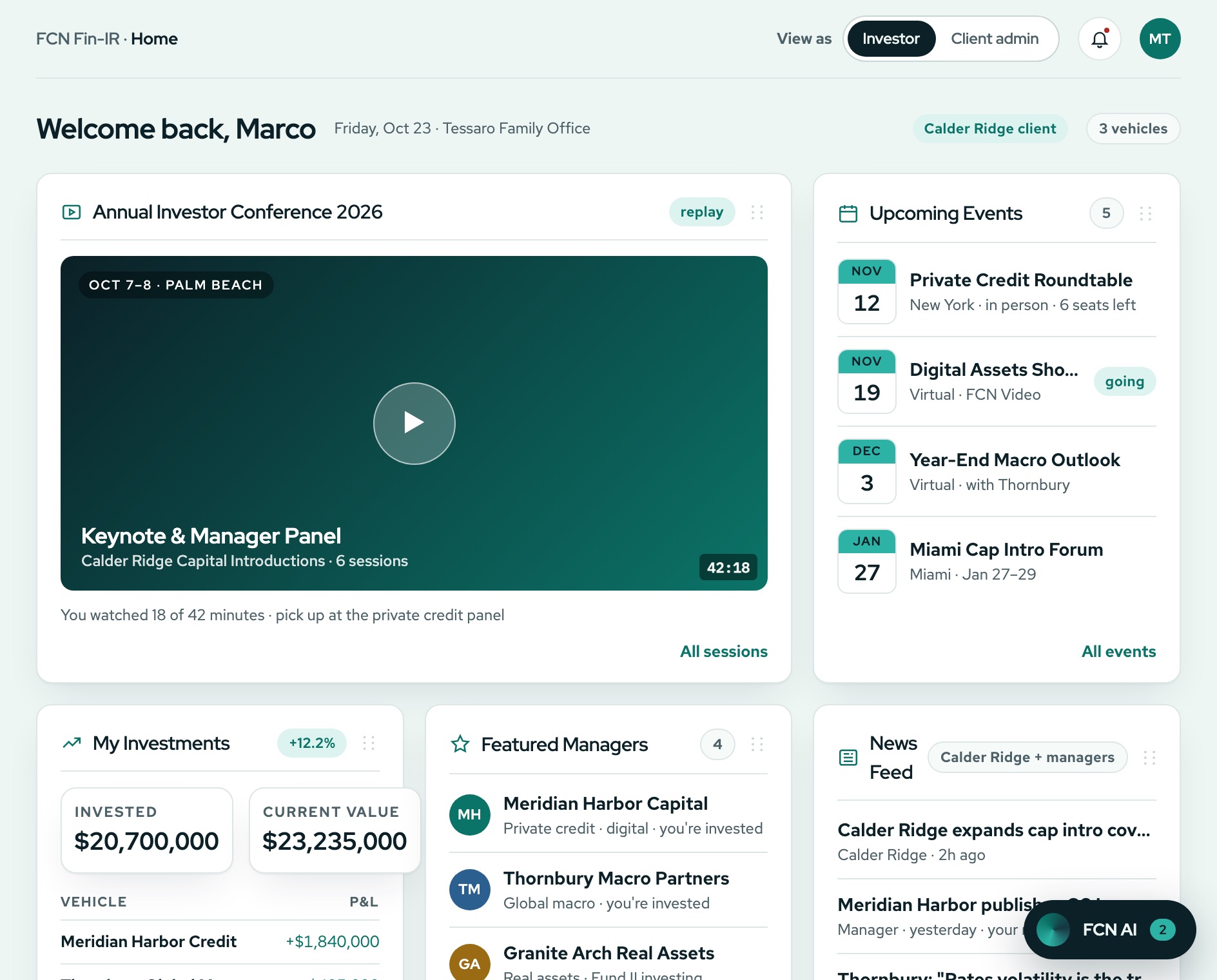
Task: Open the Nov 19 date tile
Action: tap(867, 382)
